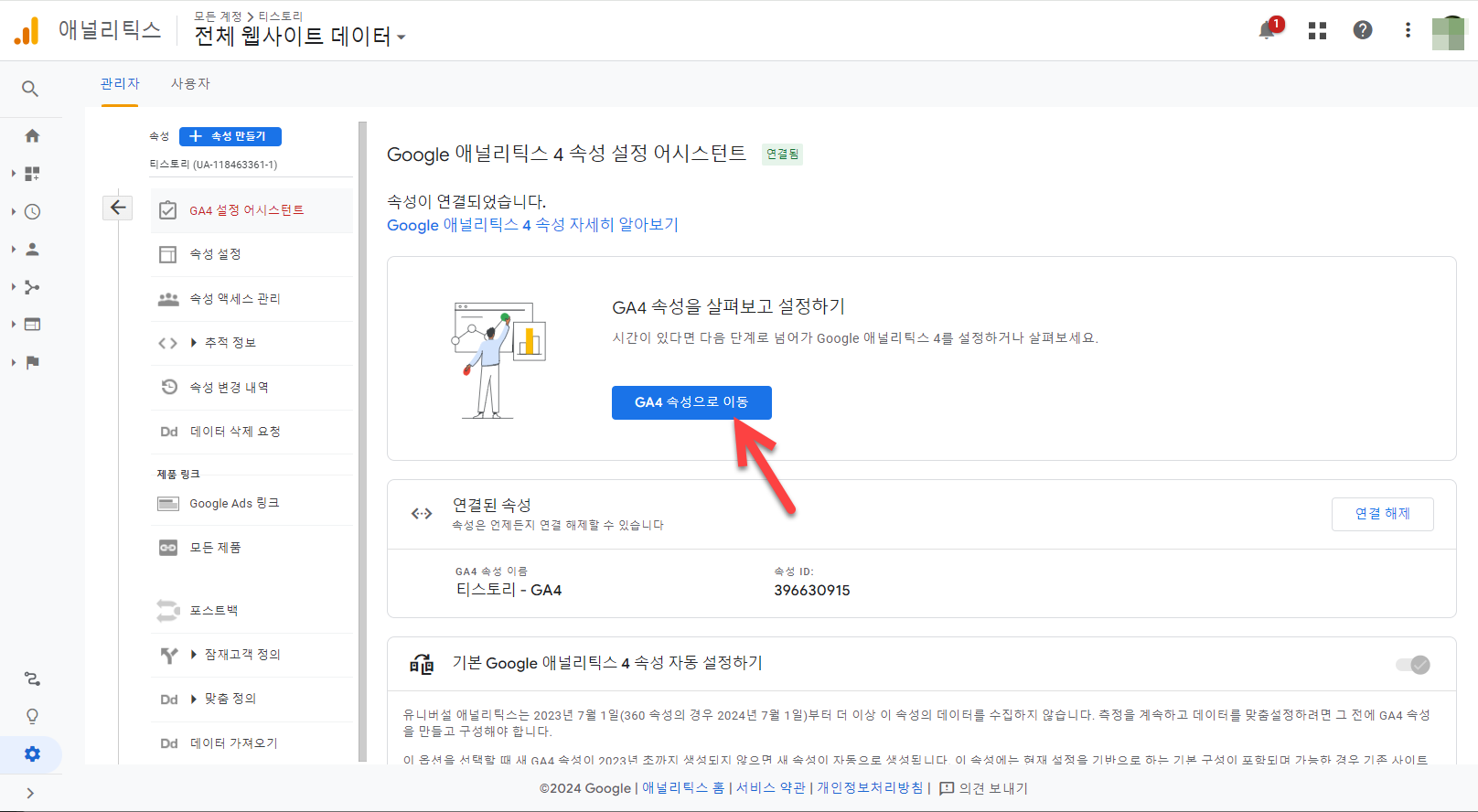Select GA4 설정 어시스턴트 menu item
Viewport: 1478px width, 812px height.
click(x=251, y=210)
